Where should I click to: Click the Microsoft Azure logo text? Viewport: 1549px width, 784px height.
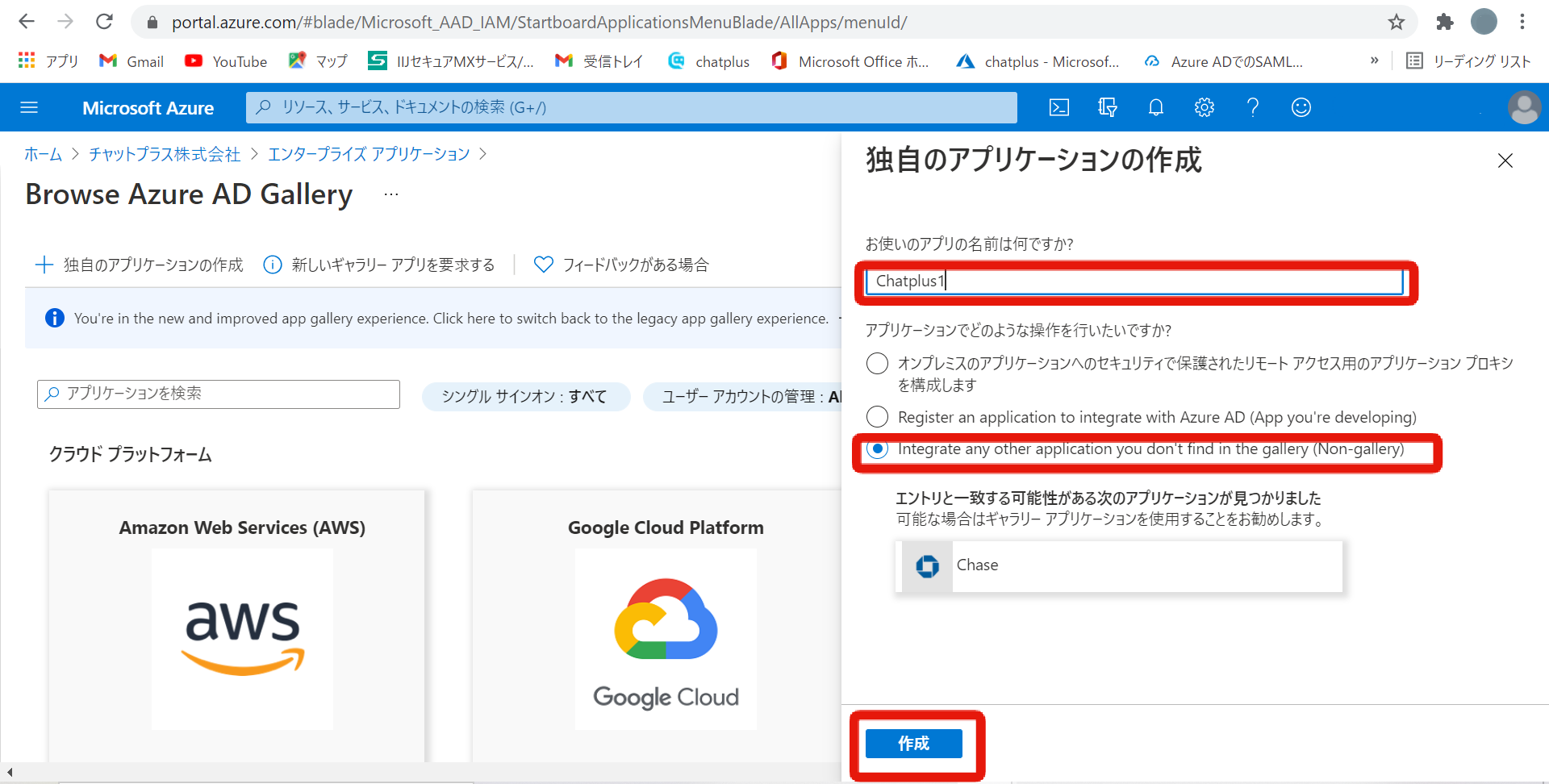[148, 108]
